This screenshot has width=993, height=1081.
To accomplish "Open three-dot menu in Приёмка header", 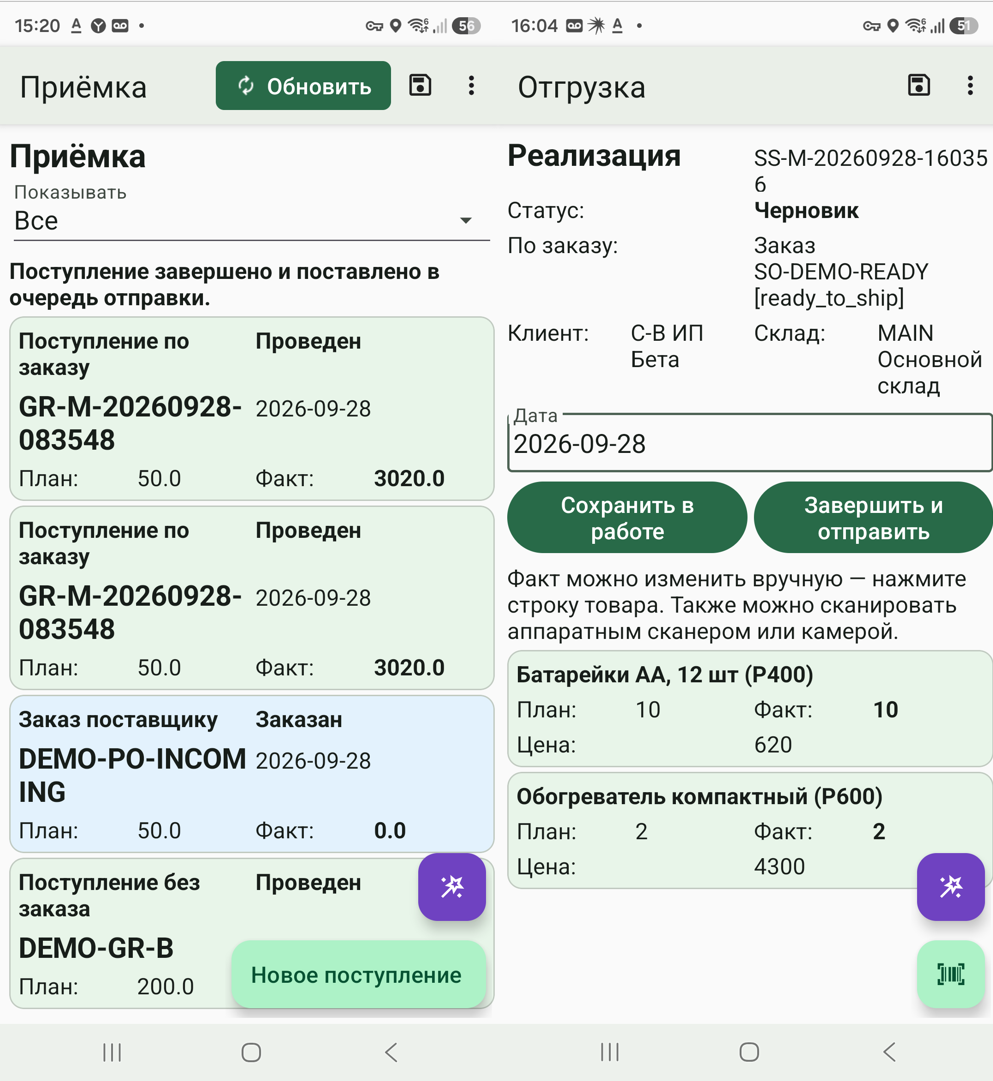I will coord(471,85).
